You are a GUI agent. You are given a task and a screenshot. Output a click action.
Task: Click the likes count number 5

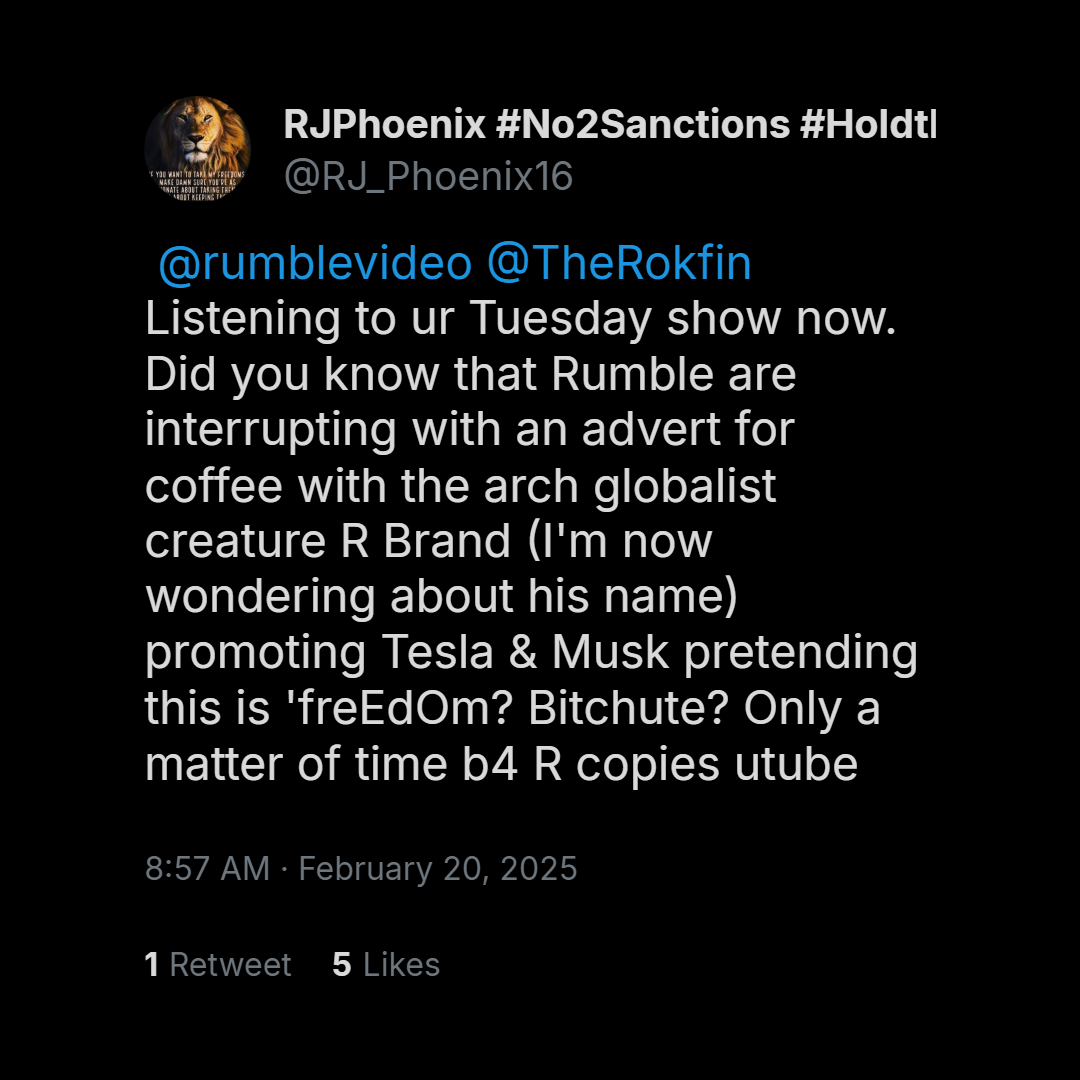(342, 964)
